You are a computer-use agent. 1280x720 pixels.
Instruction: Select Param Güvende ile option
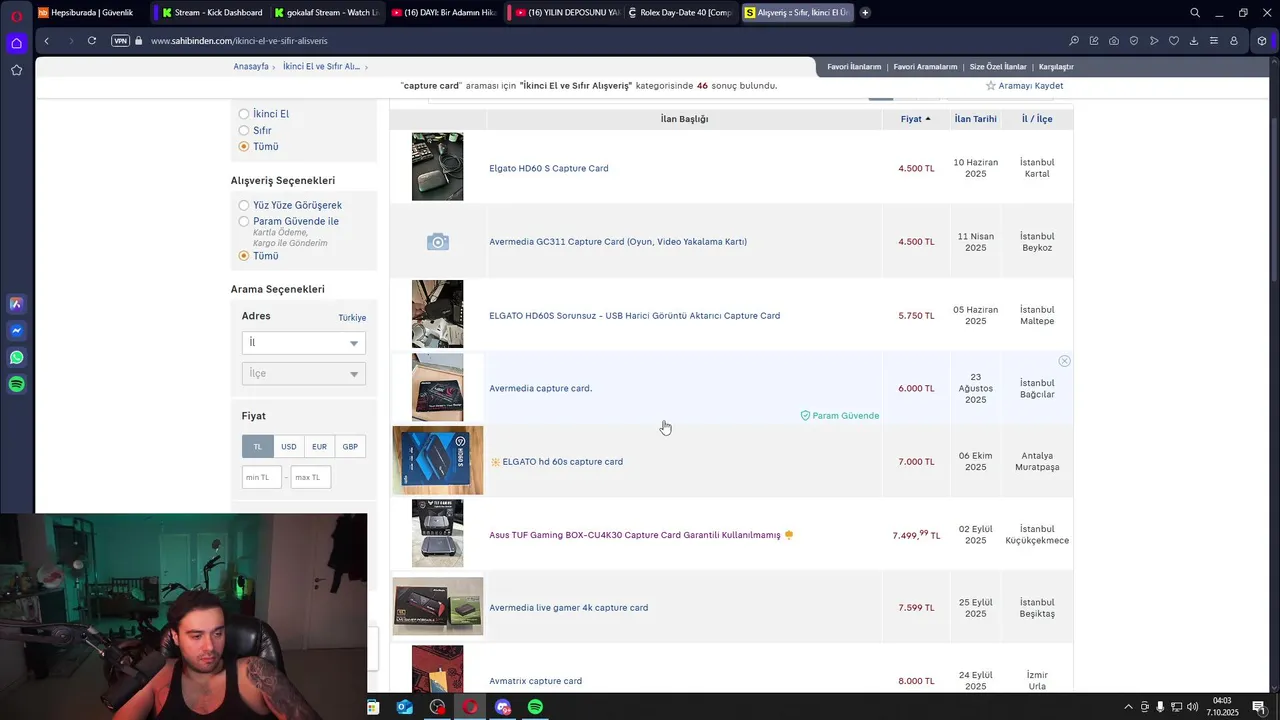244,221
